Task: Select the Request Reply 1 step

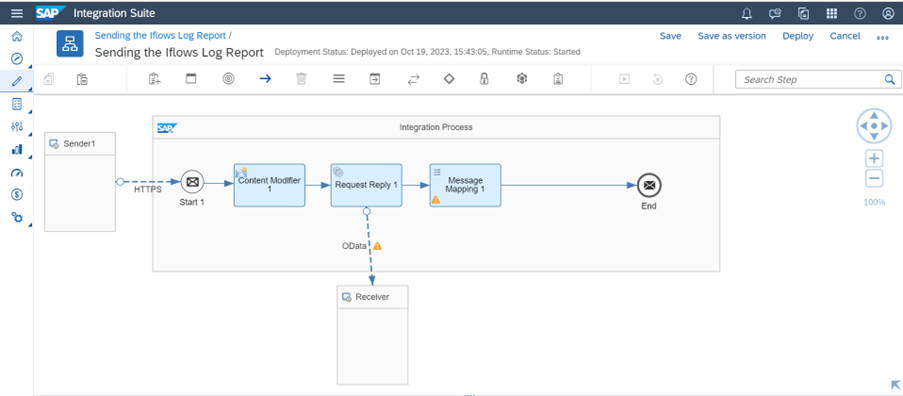Action: 366,185
